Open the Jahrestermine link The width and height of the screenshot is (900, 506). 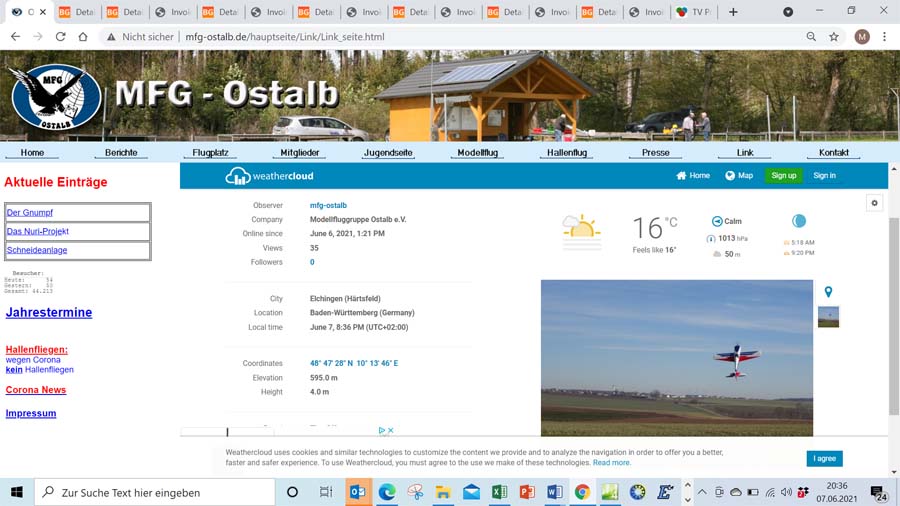tap(49, 313)
